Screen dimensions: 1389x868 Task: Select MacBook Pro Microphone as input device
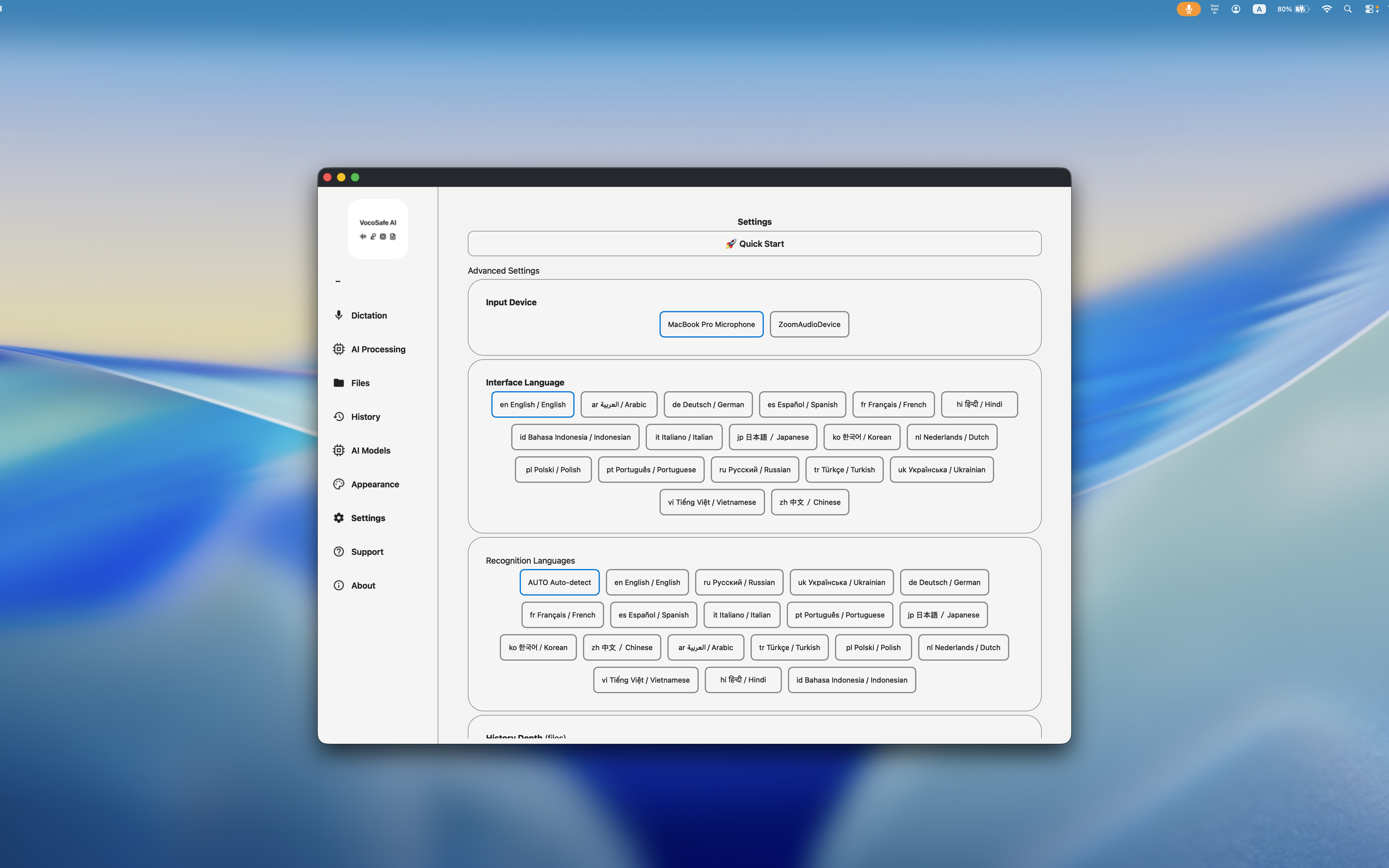point(711,324)
